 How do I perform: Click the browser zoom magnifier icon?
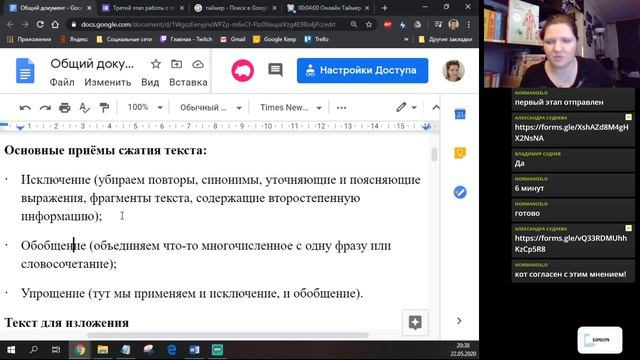(x=354, y=24)
